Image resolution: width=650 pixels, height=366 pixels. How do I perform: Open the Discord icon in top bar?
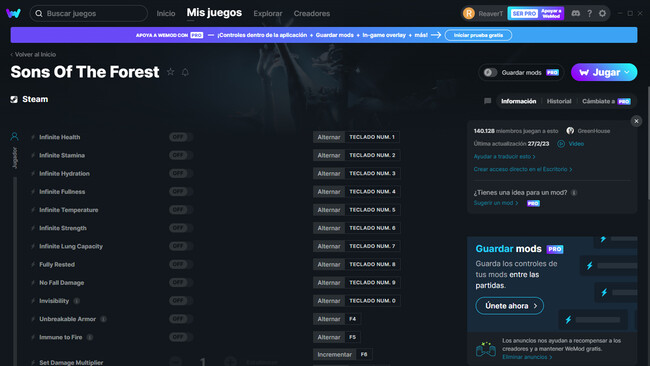(575, 13)
